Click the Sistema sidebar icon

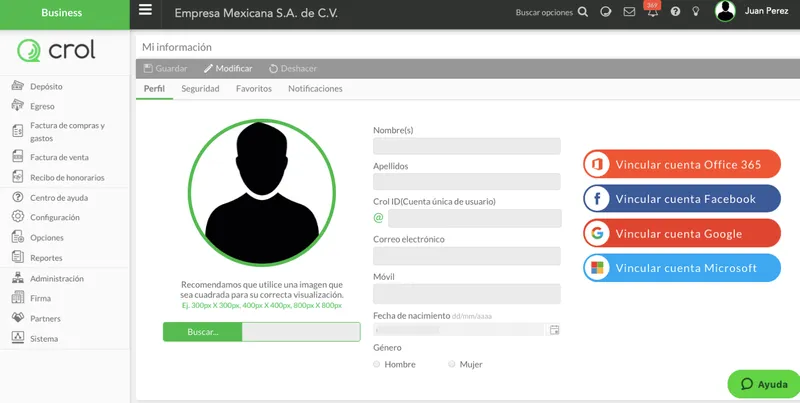coord(18,337)
